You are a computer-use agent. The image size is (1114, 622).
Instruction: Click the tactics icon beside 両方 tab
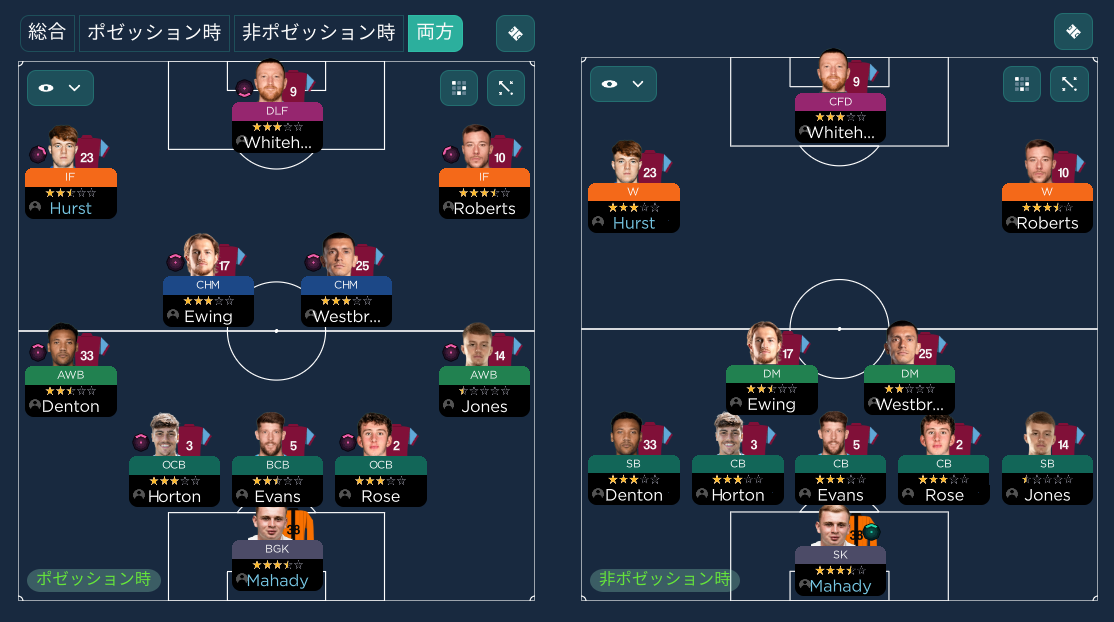[515, 33]
